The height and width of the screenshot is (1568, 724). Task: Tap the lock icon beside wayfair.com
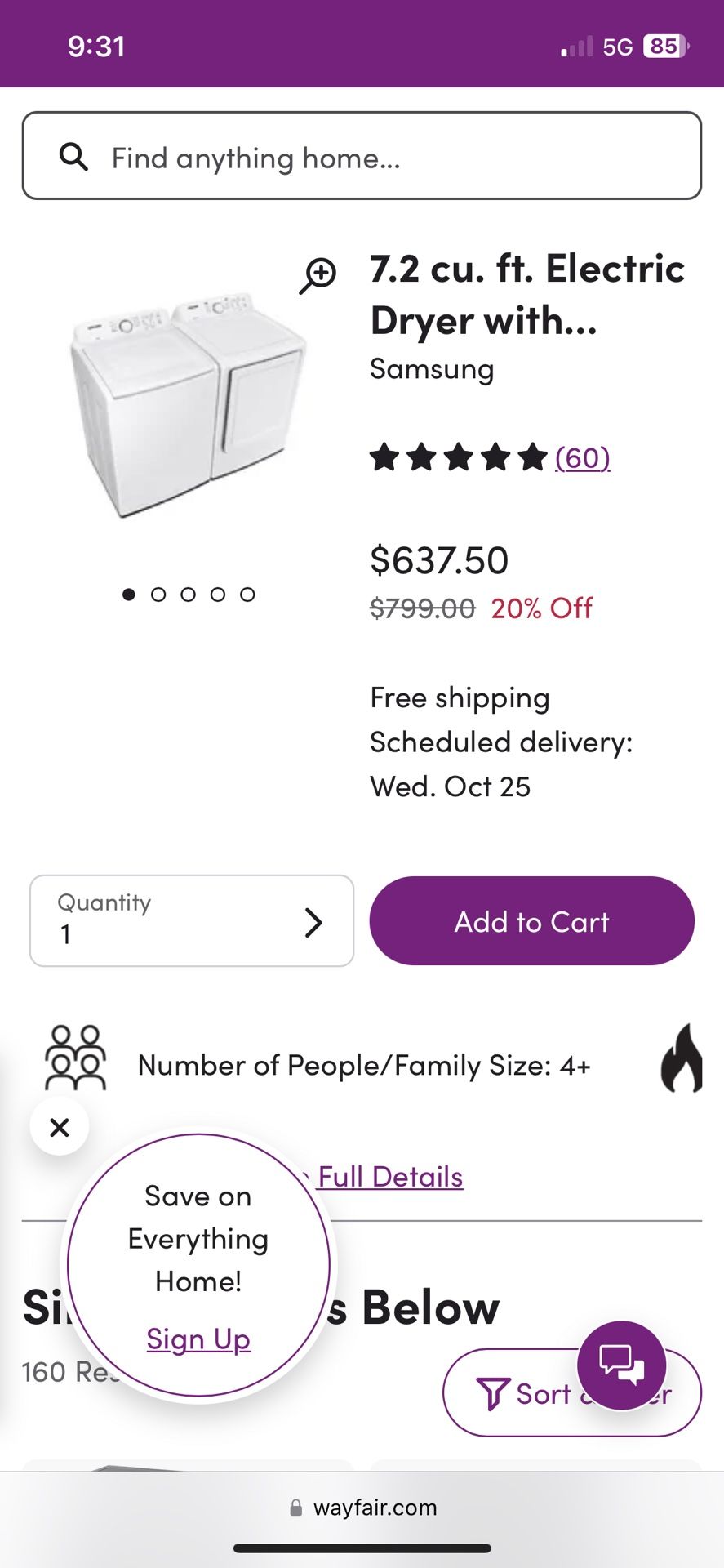tap(296, 1508)
